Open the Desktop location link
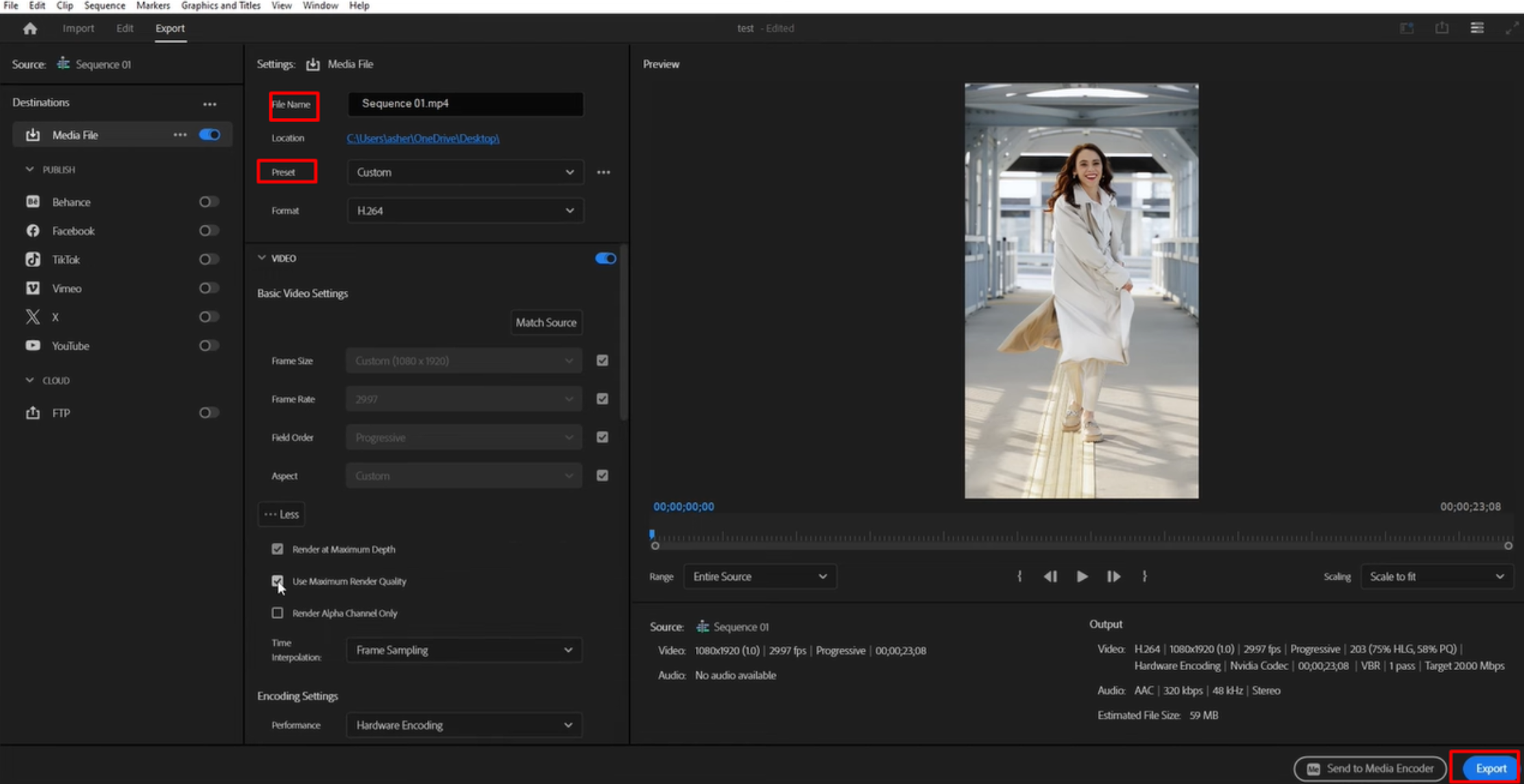 pyautogui.click(x=423, y=138)
